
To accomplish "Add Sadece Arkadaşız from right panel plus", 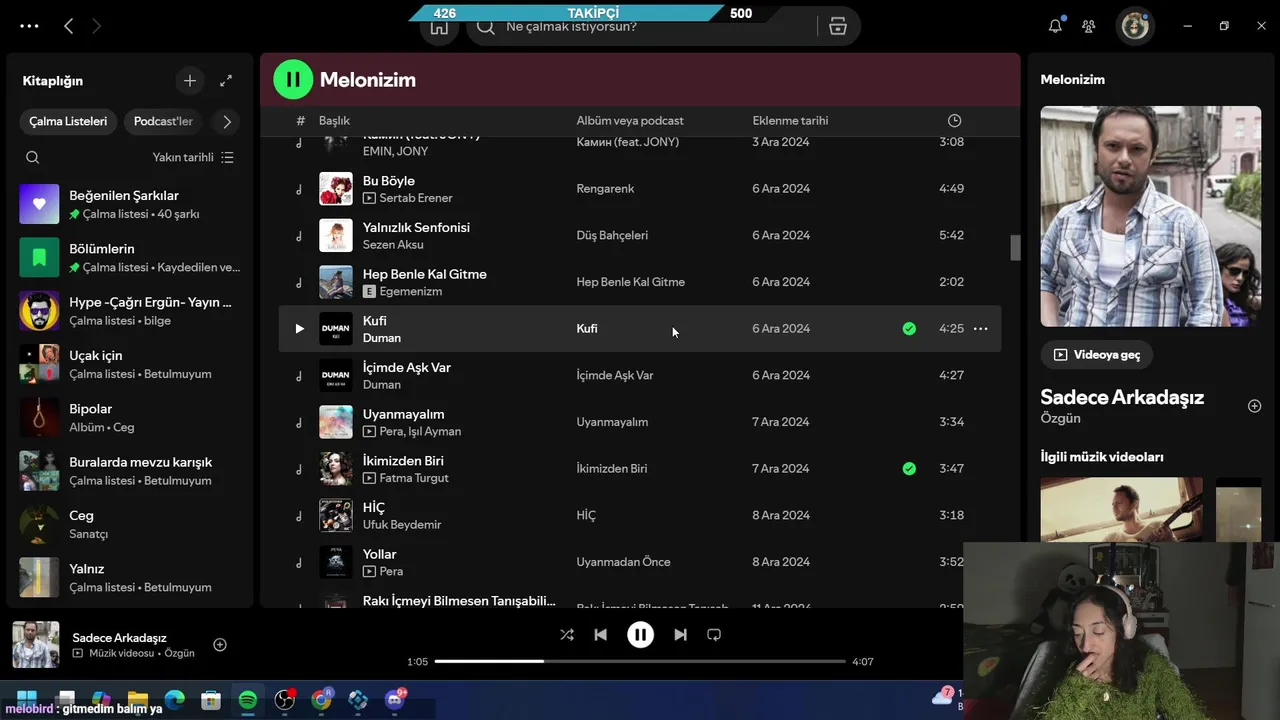I will point(1255,406).
